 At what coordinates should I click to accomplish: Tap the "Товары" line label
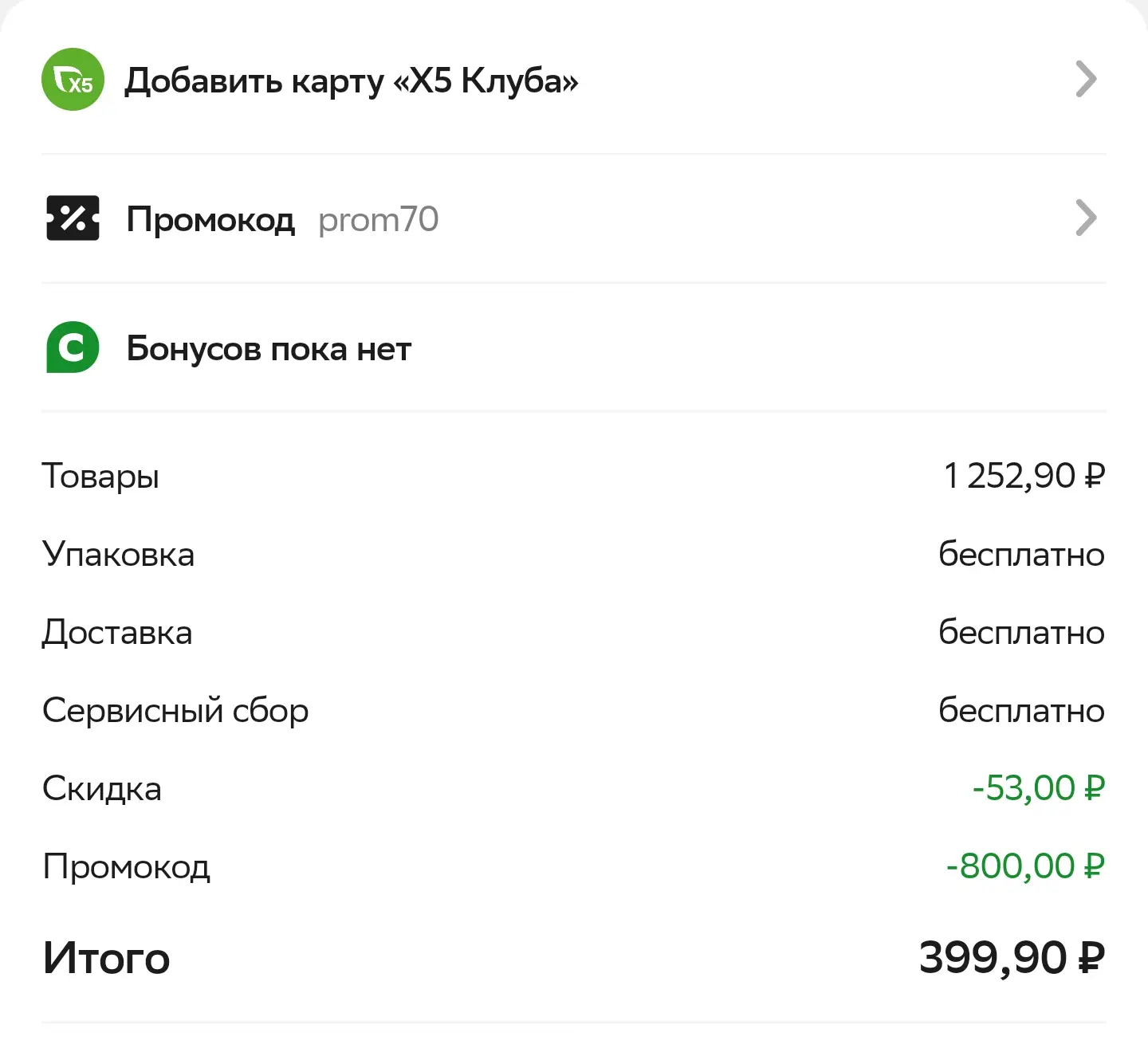click(x=100, y=477)
